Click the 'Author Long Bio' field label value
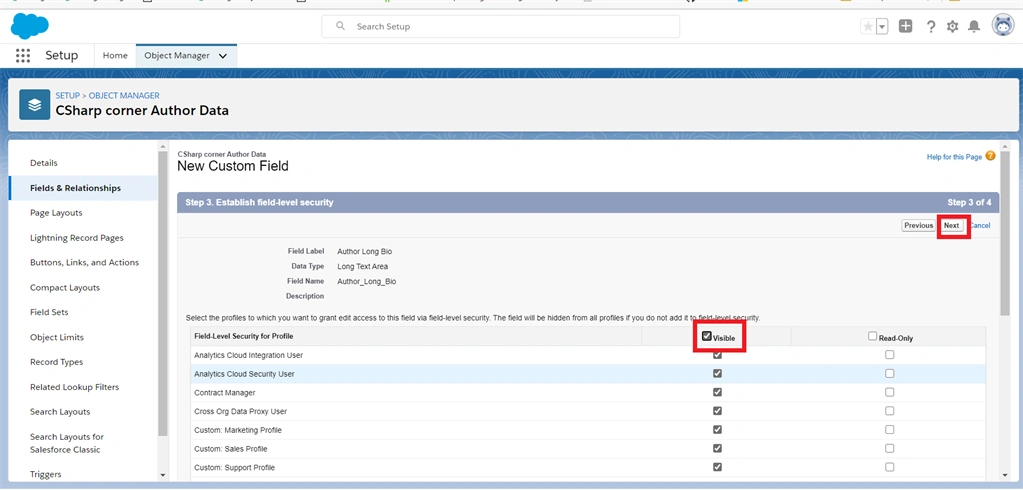The image size is (1023, 490). point(365,251)
